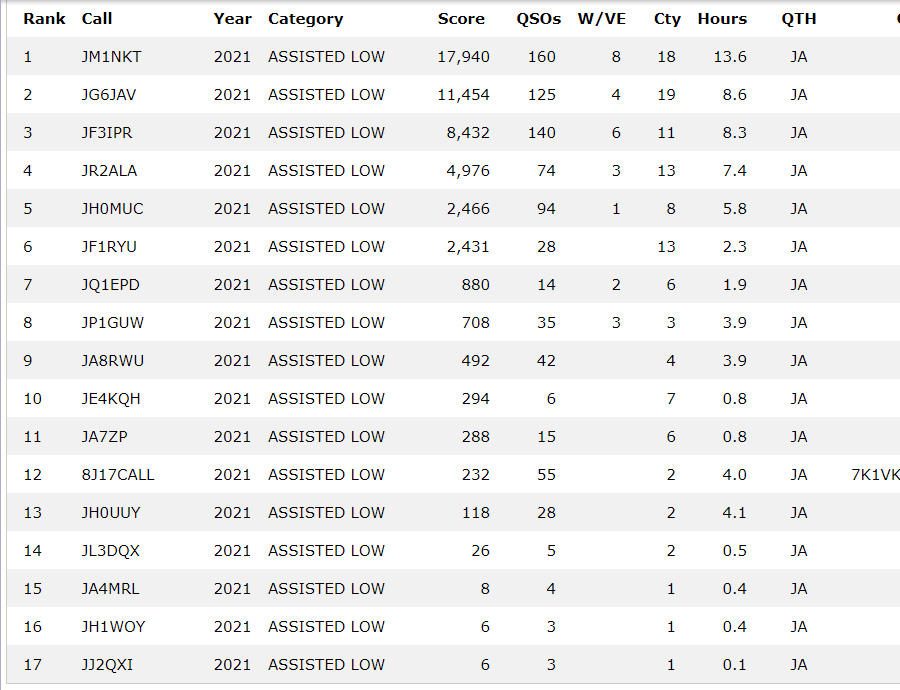Click the W/VE column header
Screen dimensions: 900x690
pyautogui.click(x=602, y=19)
